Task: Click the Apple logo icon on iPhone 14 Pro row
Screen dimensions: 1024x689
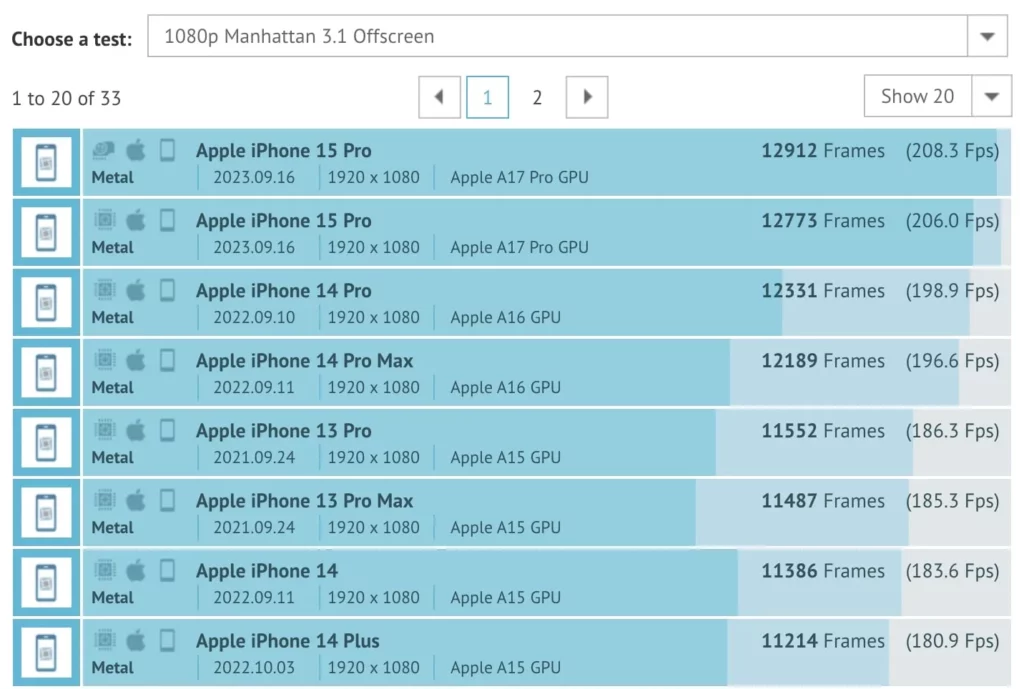Action: [x=135, y=291]
